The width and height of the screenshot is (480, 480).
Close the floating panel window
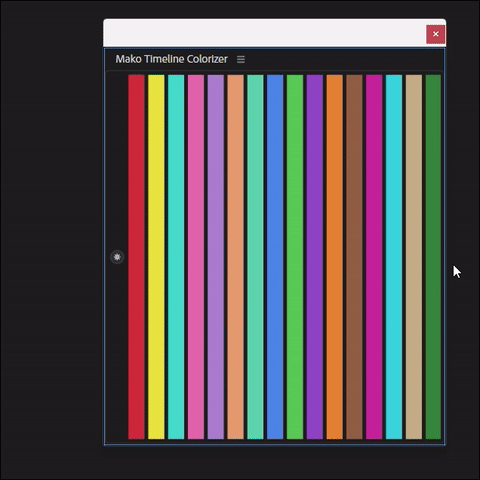coord(435,34)
